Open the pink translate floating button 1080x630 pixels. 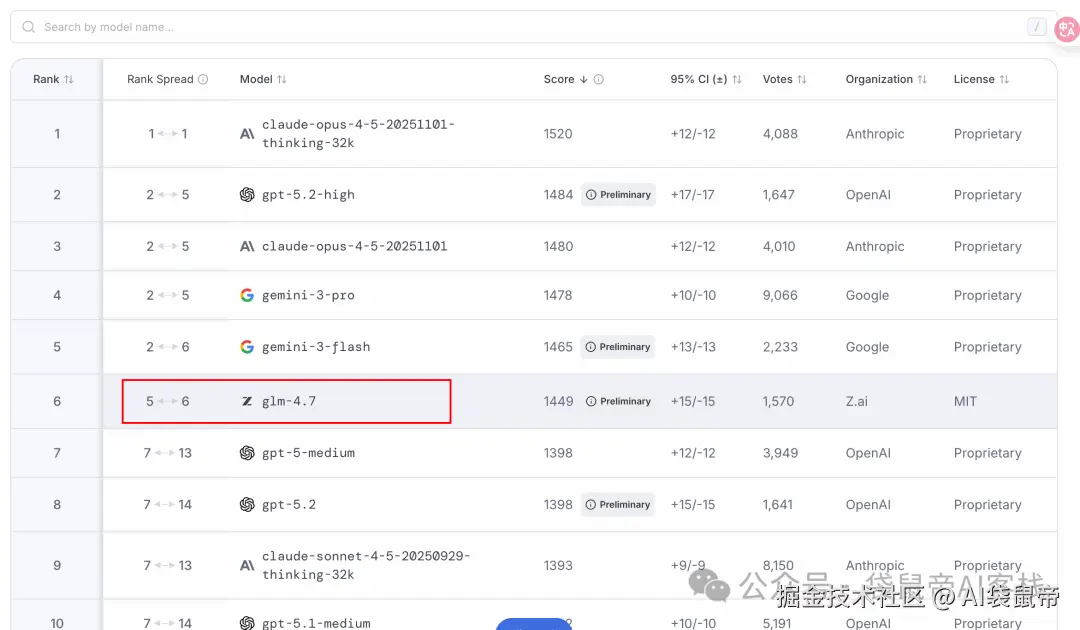click(1067, 29)
